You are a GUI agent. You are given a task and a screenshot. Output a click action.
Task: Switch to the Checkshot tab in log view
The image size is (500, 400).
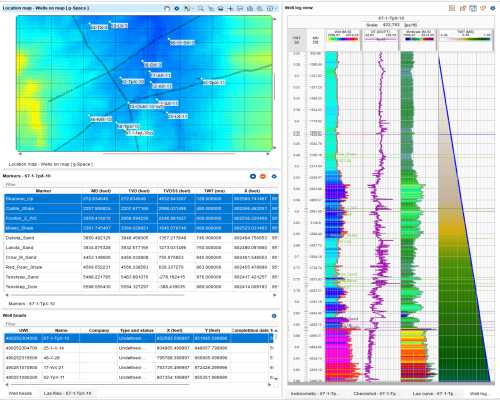pos(374,394)
